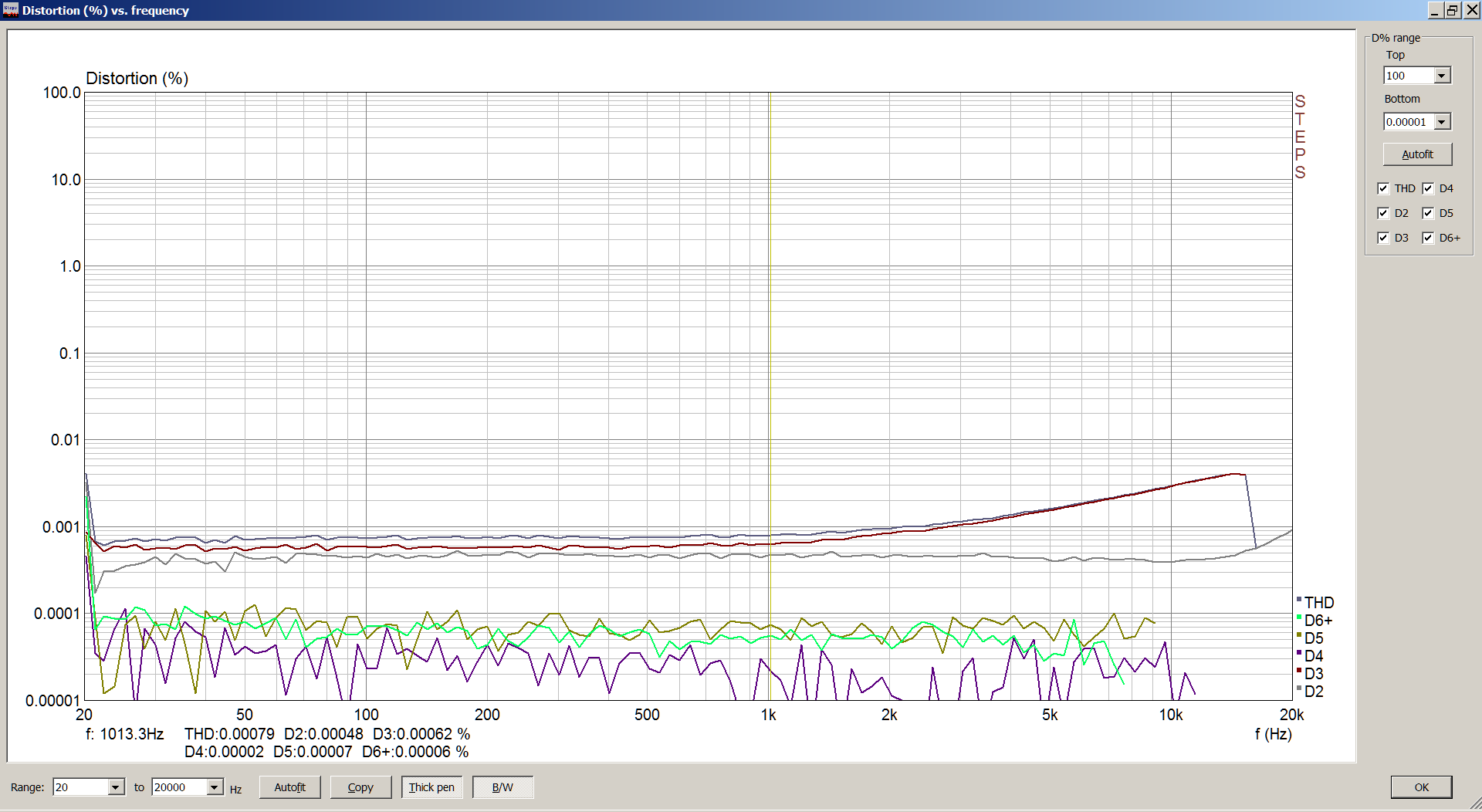
Task: Minimize the Distortion window
Action: [x=1435, y=10]
